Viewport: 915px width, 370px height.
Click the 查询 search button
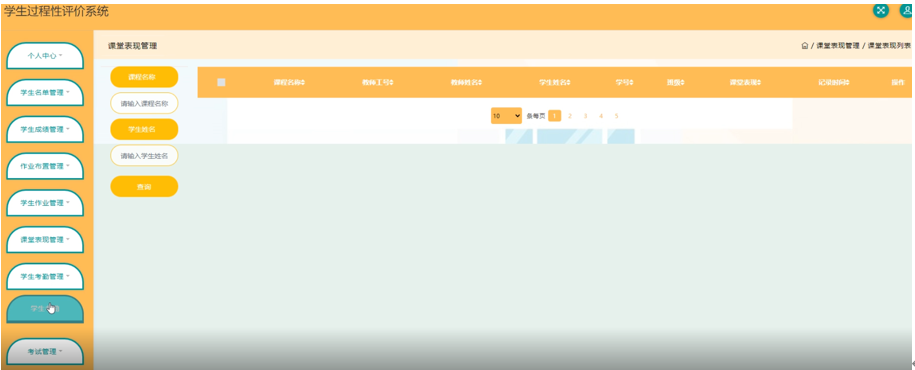pyautogui.click(x=144, y=187)
